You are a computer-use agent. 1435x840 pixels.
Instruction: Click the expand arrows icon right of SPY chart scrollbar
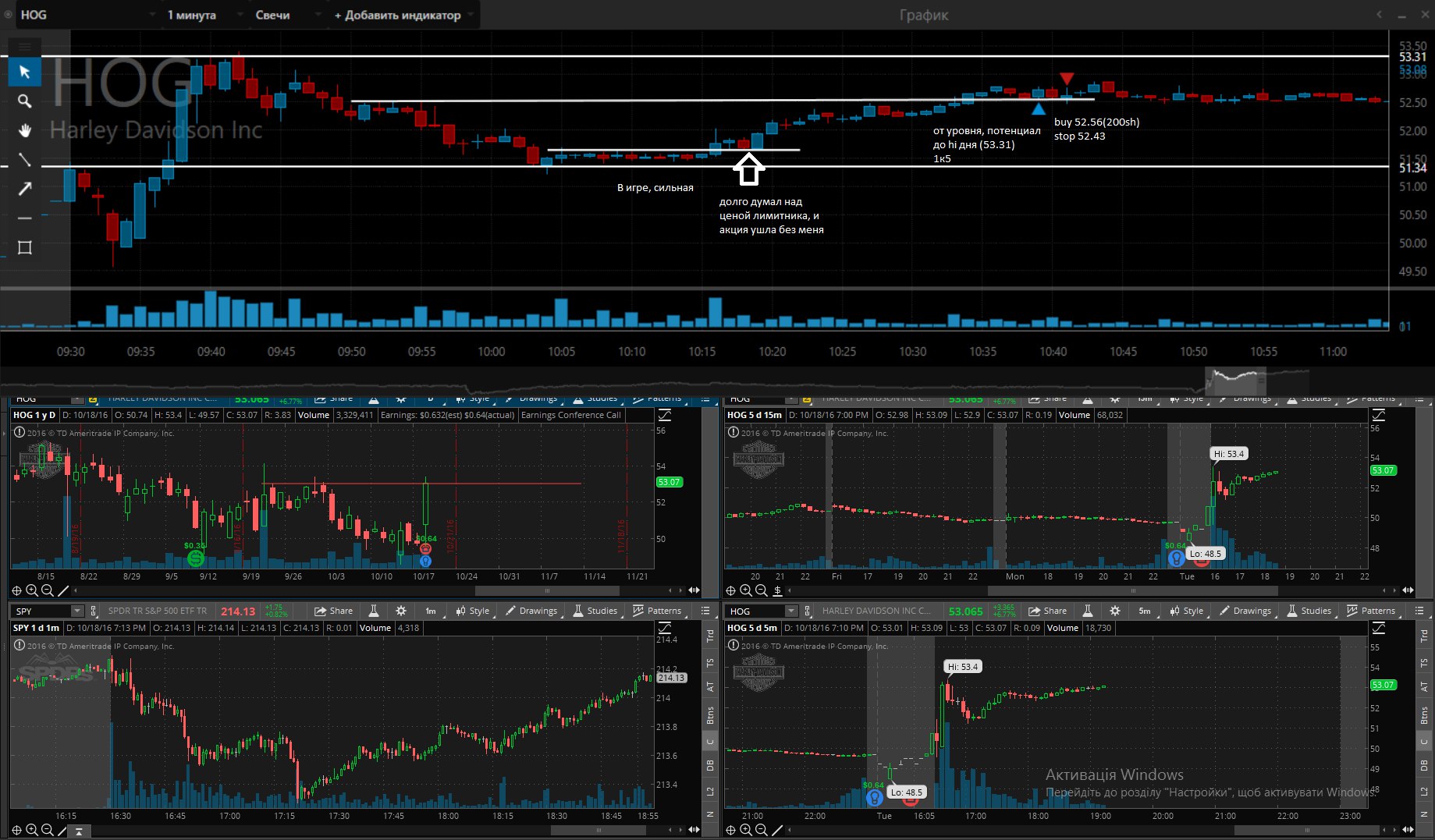[694, 830]
